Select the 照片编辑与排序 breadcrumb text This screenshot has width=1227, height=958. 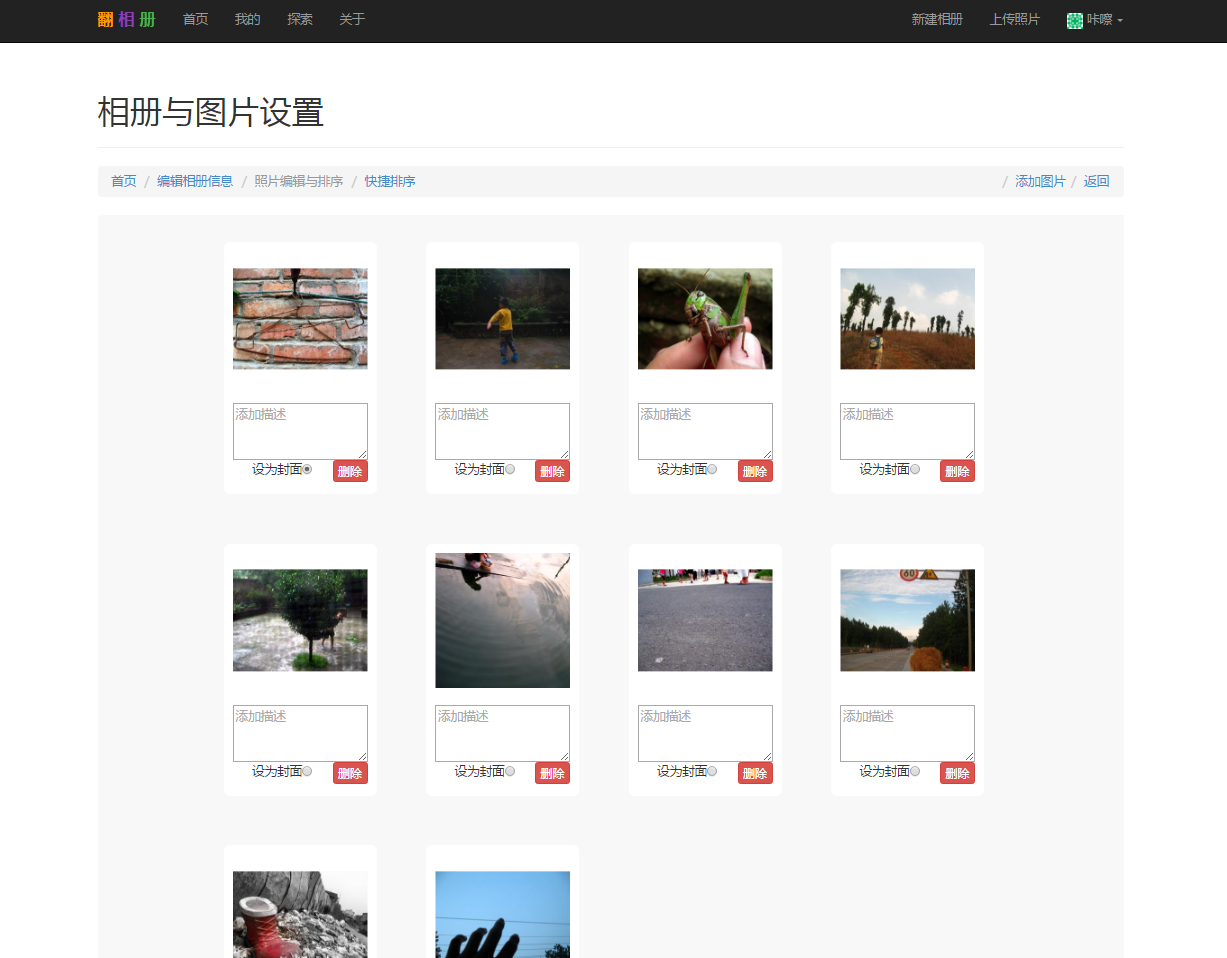299,181
